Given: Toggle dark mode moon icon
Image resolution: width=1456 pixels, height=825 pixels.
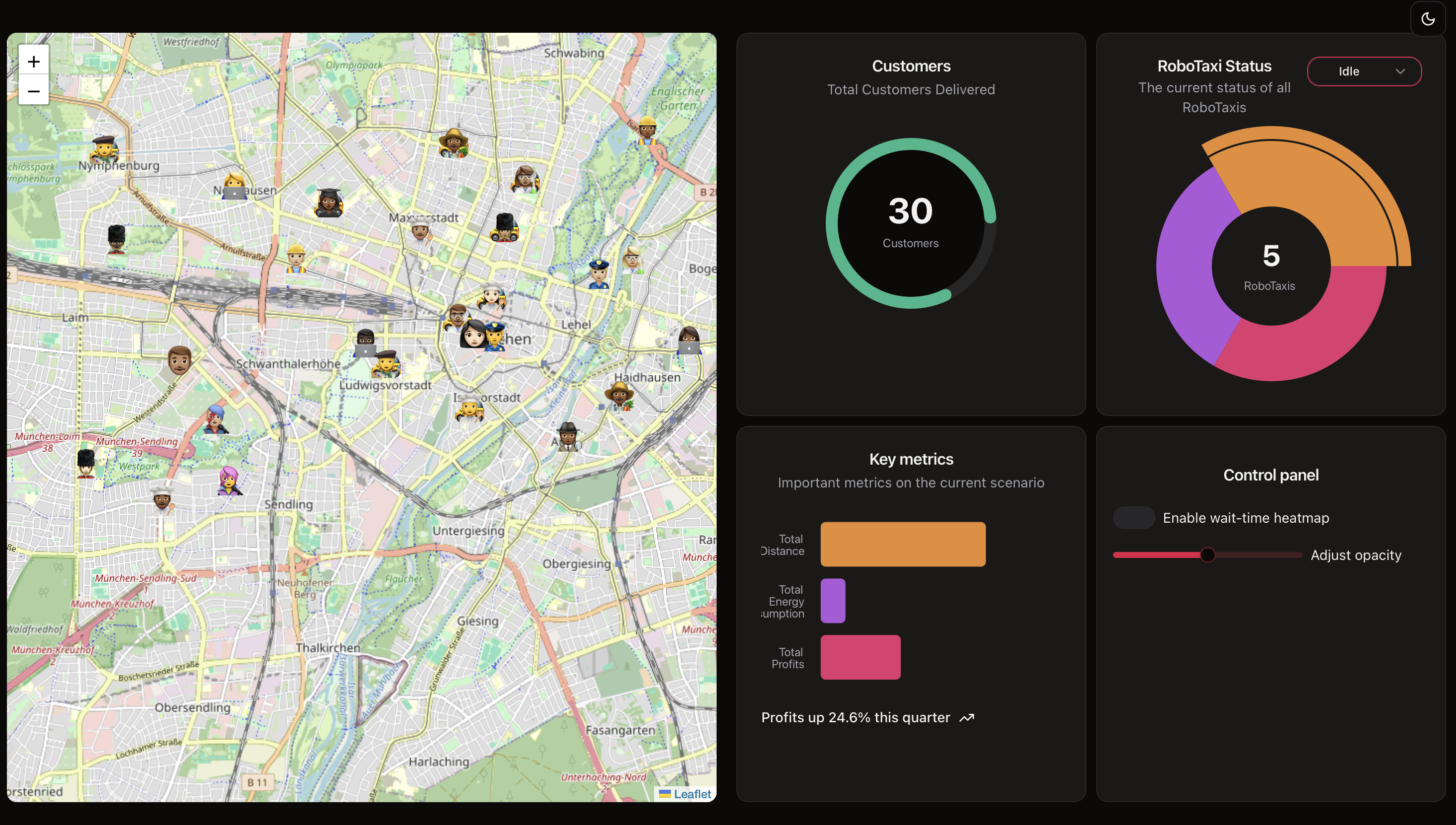Looking at the screenshot, I should click(x=1427, y=19).
